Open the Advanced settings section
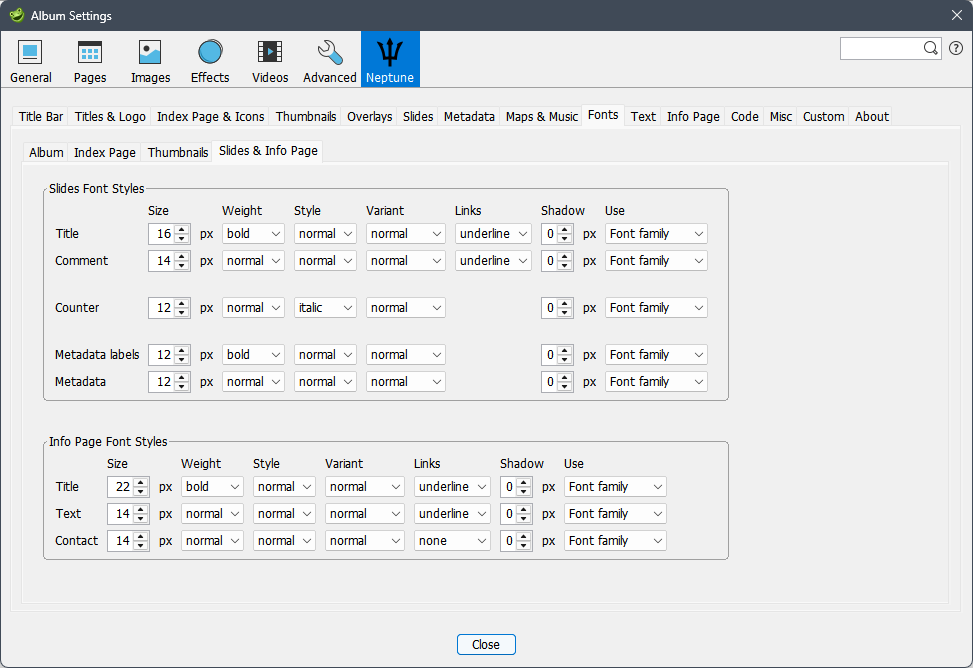 330,61
